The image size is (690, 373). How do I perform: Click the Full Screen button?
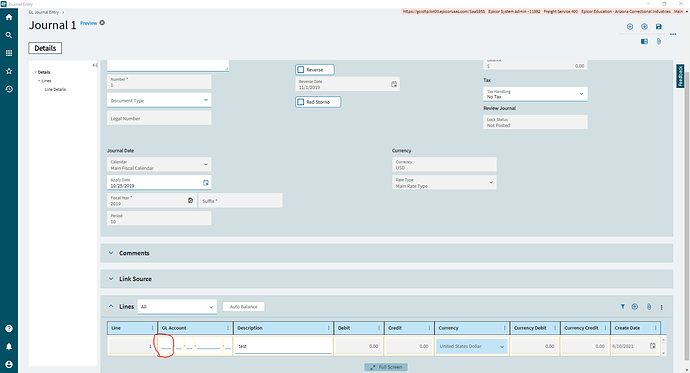[x=386, y=367]
